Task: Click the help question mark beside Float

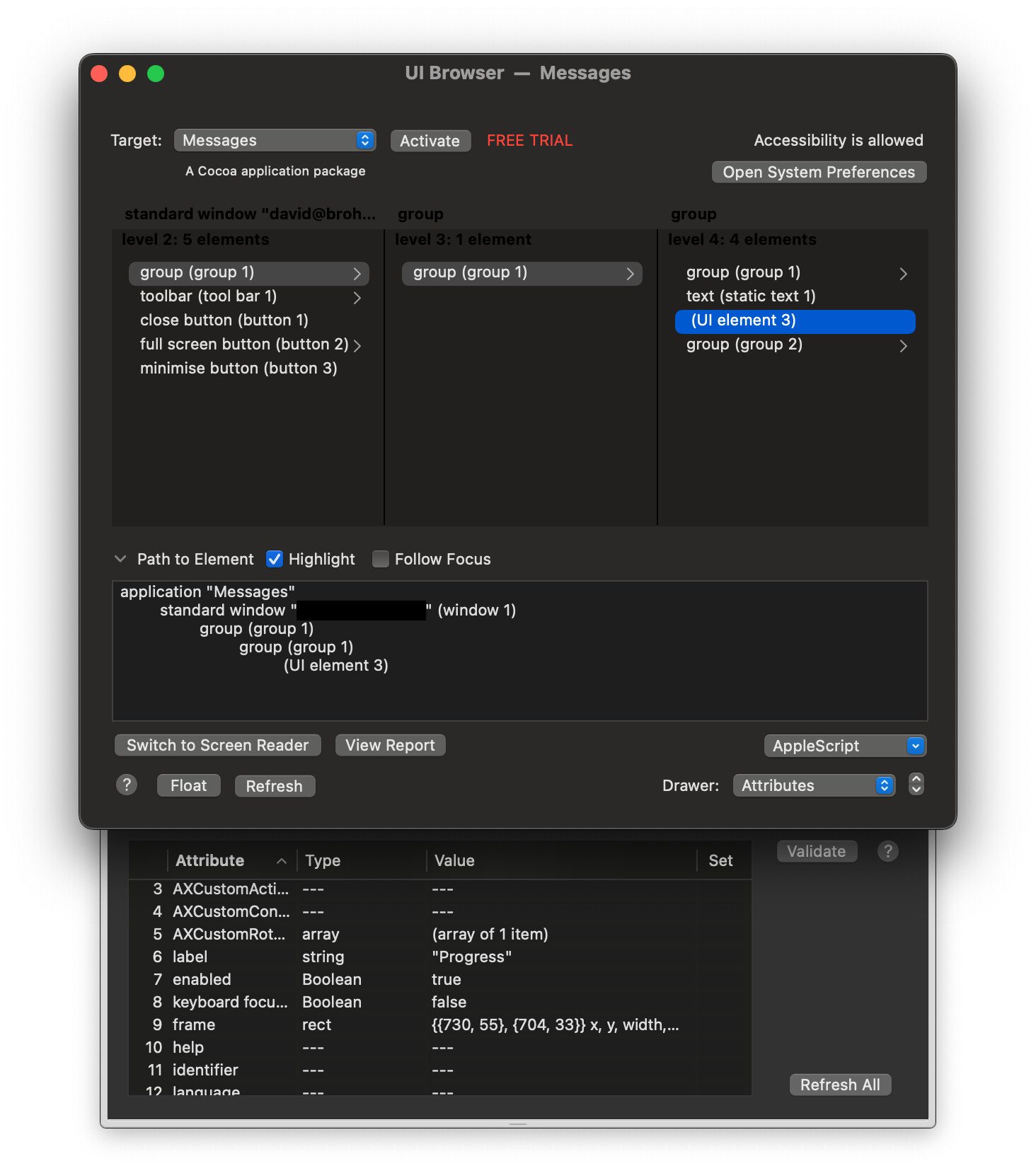Action: [x=127, y=785]
